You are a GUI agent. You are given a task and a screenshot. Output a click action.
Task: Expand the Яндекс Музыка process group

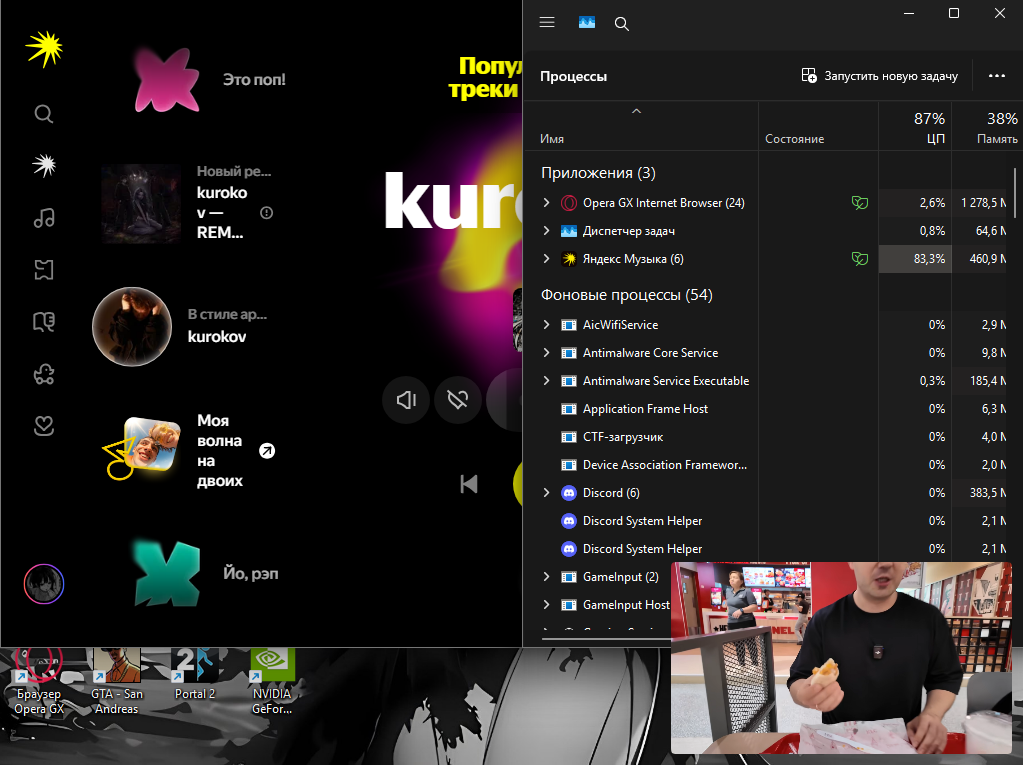(x=547, y=259)
